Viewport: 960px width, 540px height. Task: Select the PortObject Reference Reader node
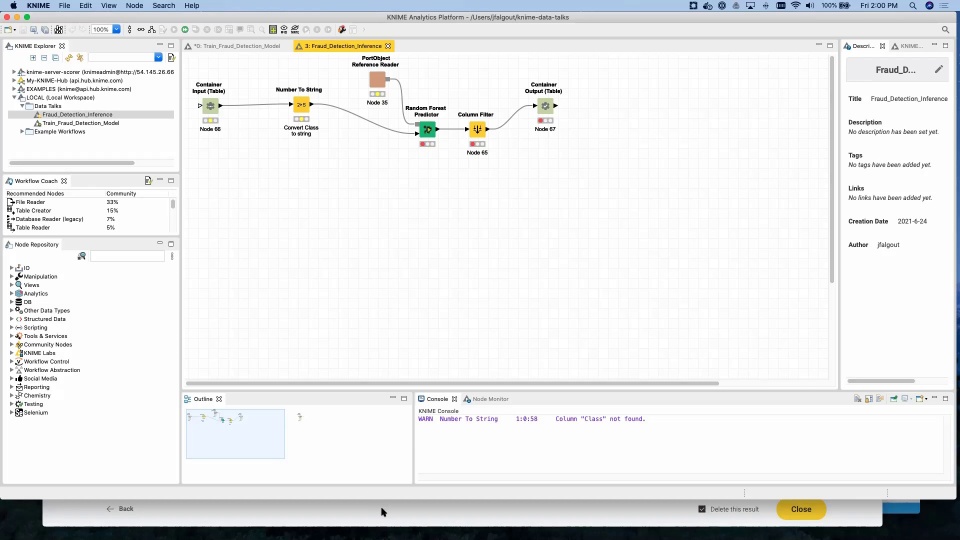[x=377, y=79]
